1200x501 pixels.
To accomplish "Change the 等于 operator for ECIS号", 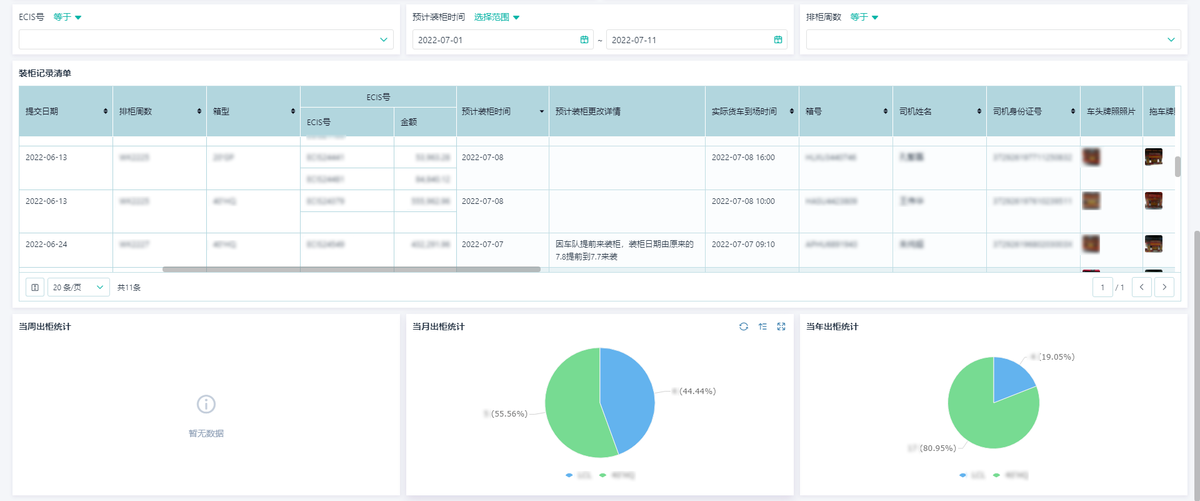I will (68, 17).
